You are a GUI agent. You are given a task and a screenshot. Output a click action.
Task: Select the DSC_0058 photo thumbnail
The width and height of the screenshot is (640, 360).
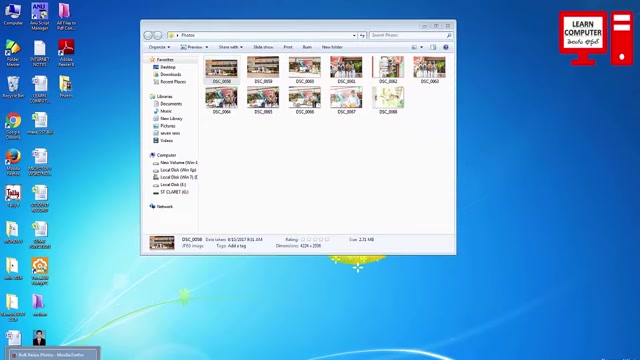[x=222, y=70]
